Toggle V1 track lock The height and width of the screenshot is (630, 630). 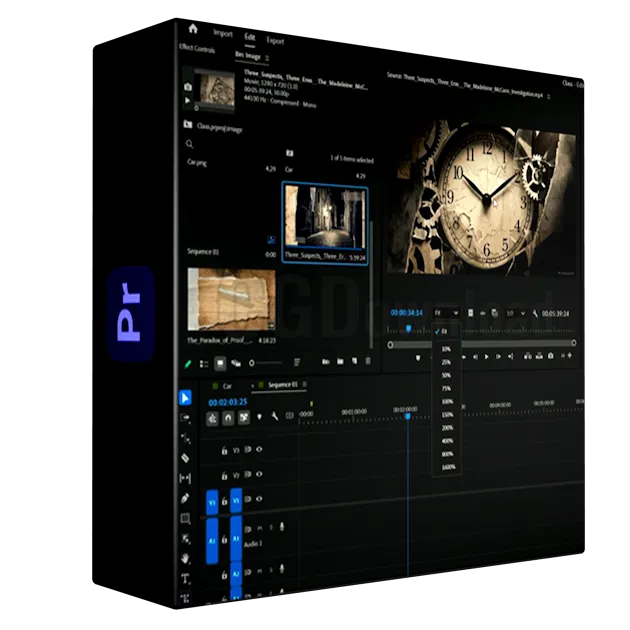click(x=225, y=501)
